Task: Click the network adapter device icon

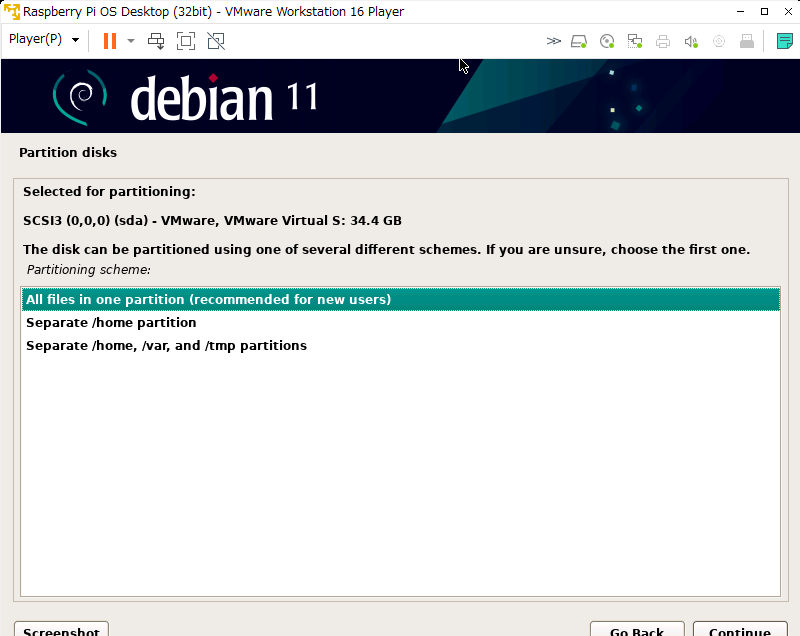Action: (635, 41)
